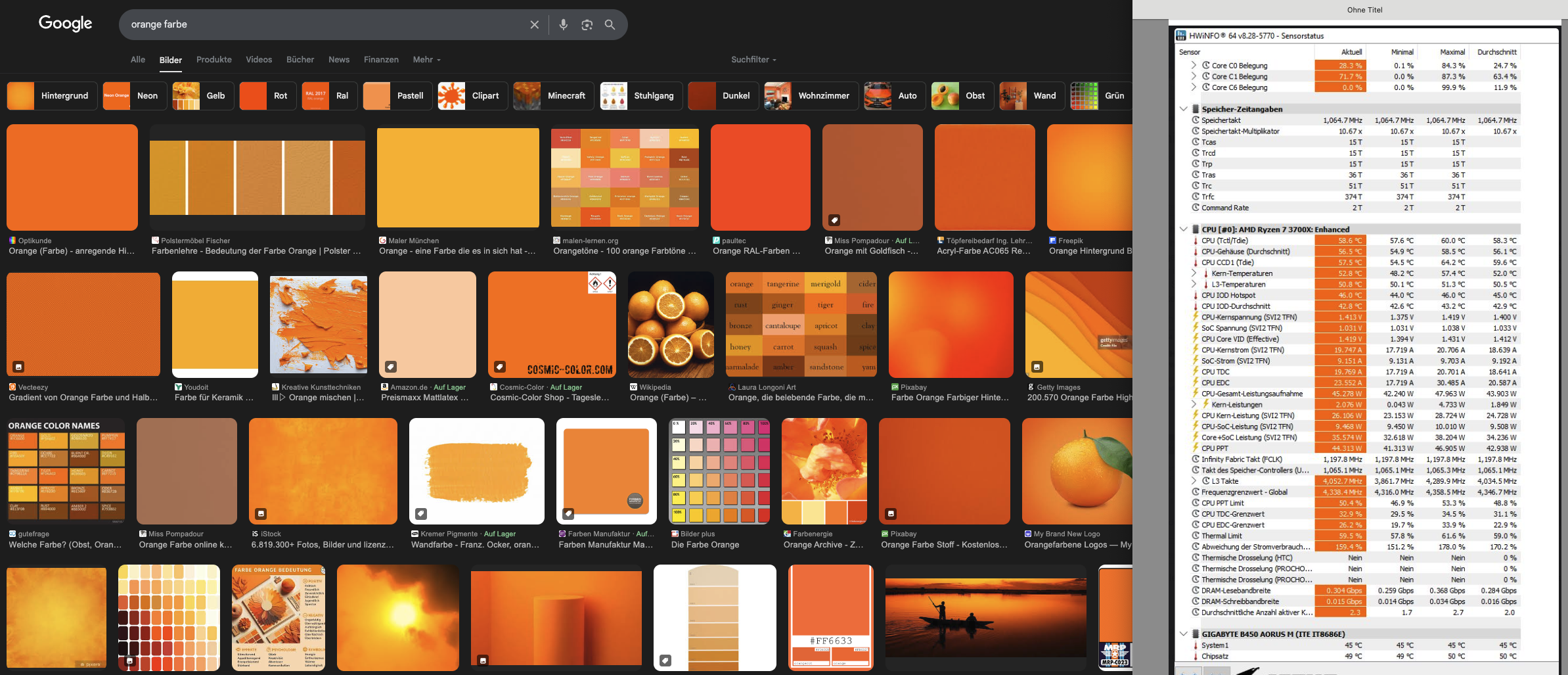1568x675 pixels.
Task: Open Optikunde 'Orange (Farbe) - anregende' link
Action: (72, 251)
